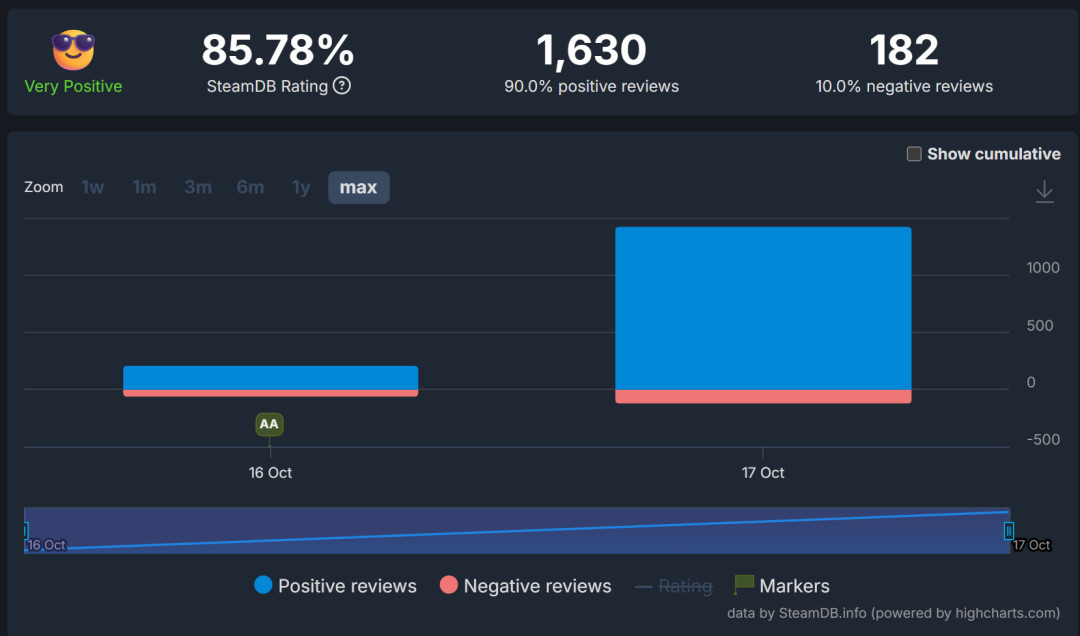The image size is (1080, 636).
Task: Click the SteamDB Rating help question icon
Action: pyautogui.click(x=342, y=85)
